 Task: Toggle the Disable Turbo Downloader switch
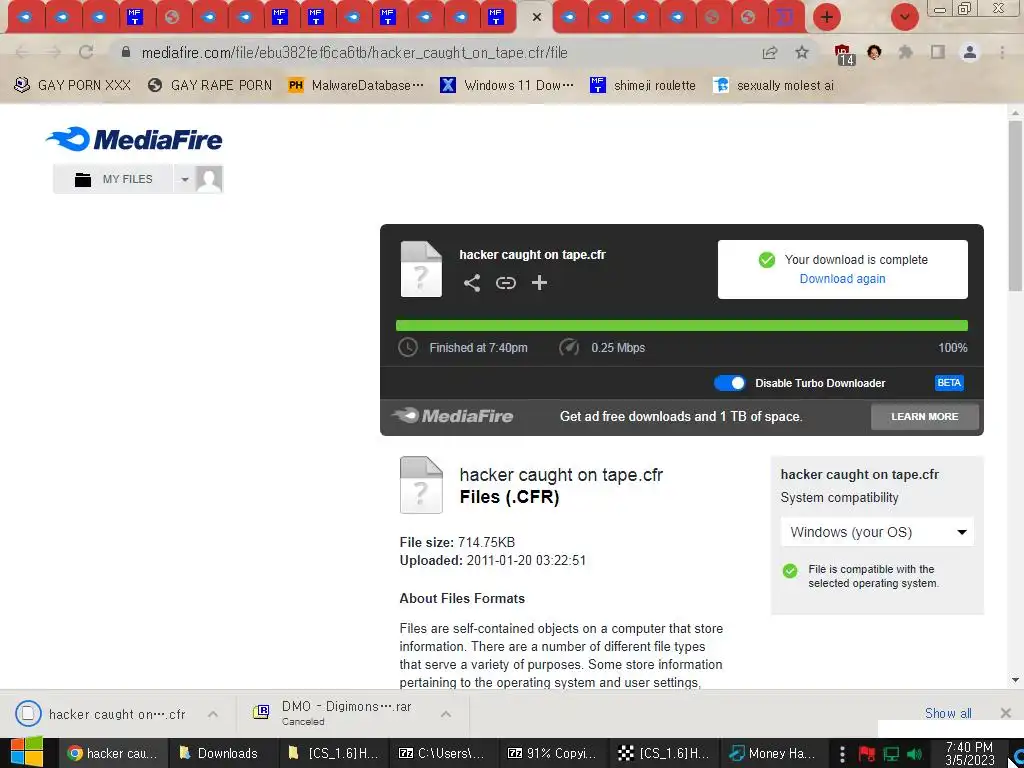(729, 383)
